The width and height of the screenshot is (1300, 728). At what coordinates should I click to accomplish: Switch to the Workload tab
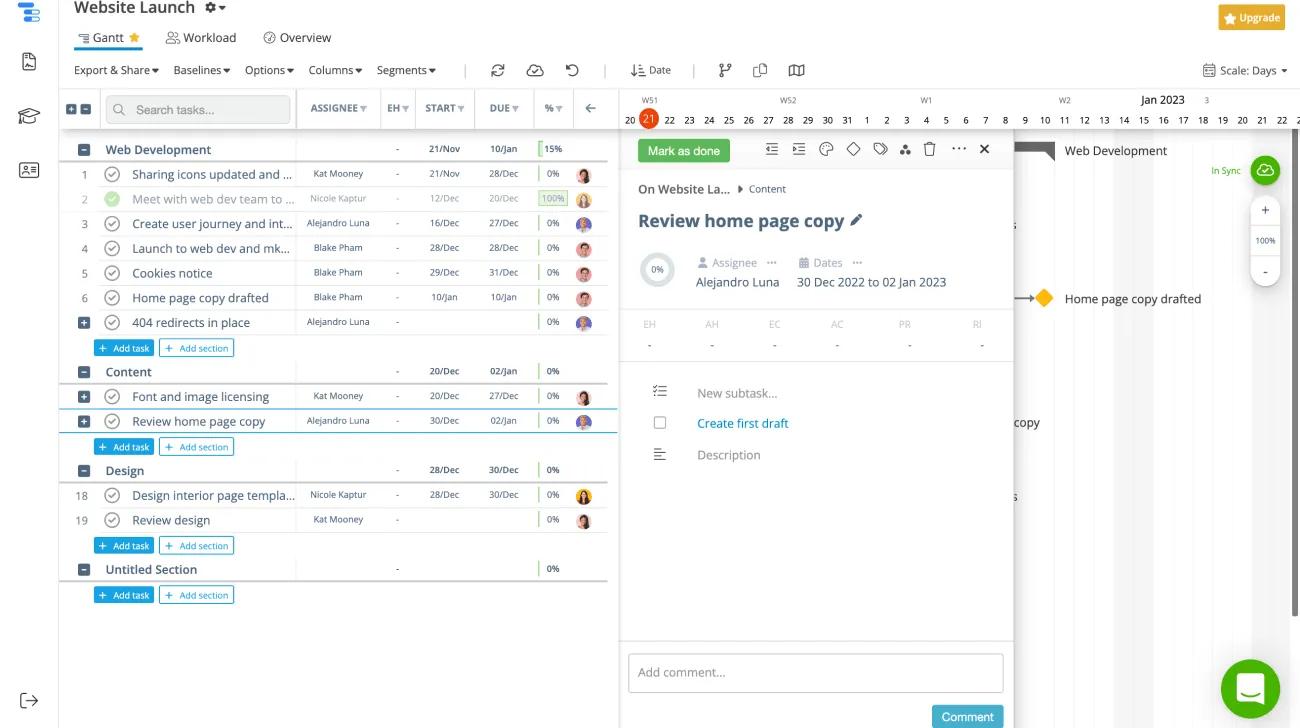[x=200, y=37]
